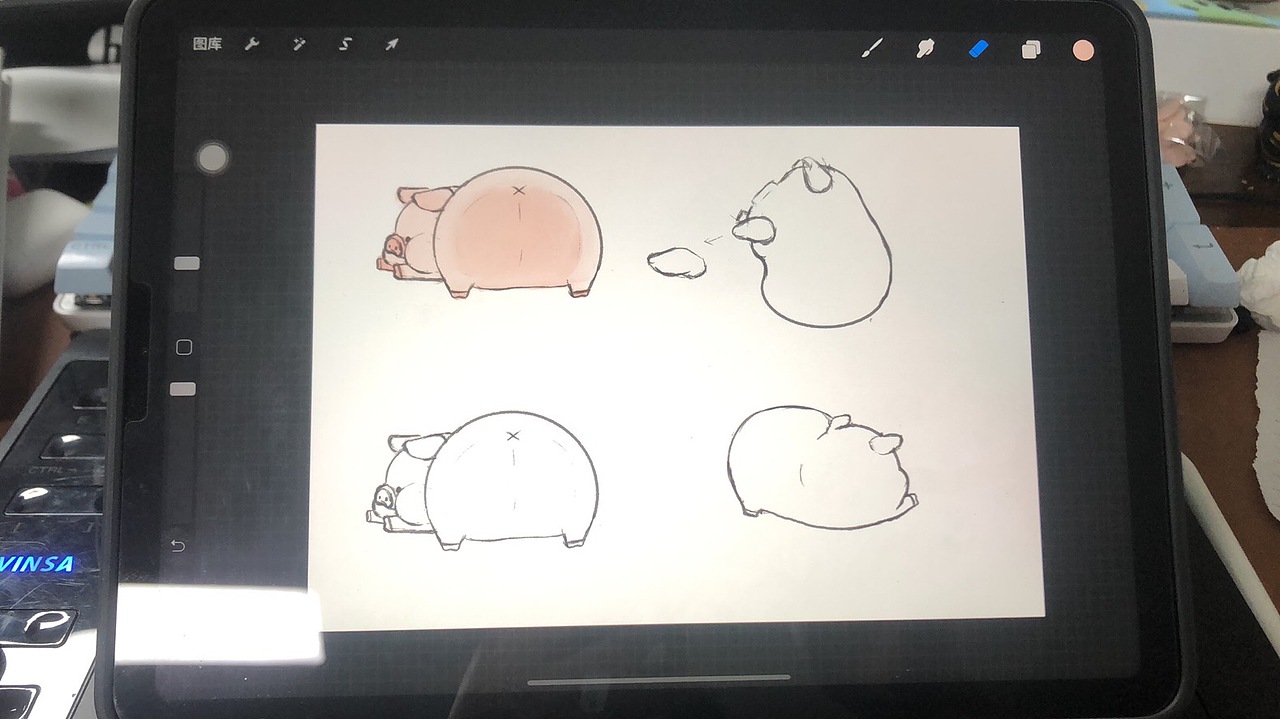Activate the Selection tool
This screenshot has width=1280, height=719.
pos(345,43)
